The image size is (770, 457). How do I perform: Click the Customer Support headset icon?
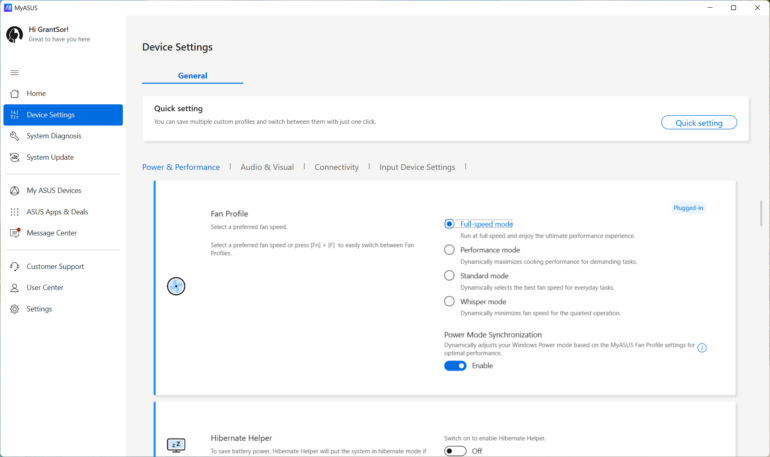[15, 267]
